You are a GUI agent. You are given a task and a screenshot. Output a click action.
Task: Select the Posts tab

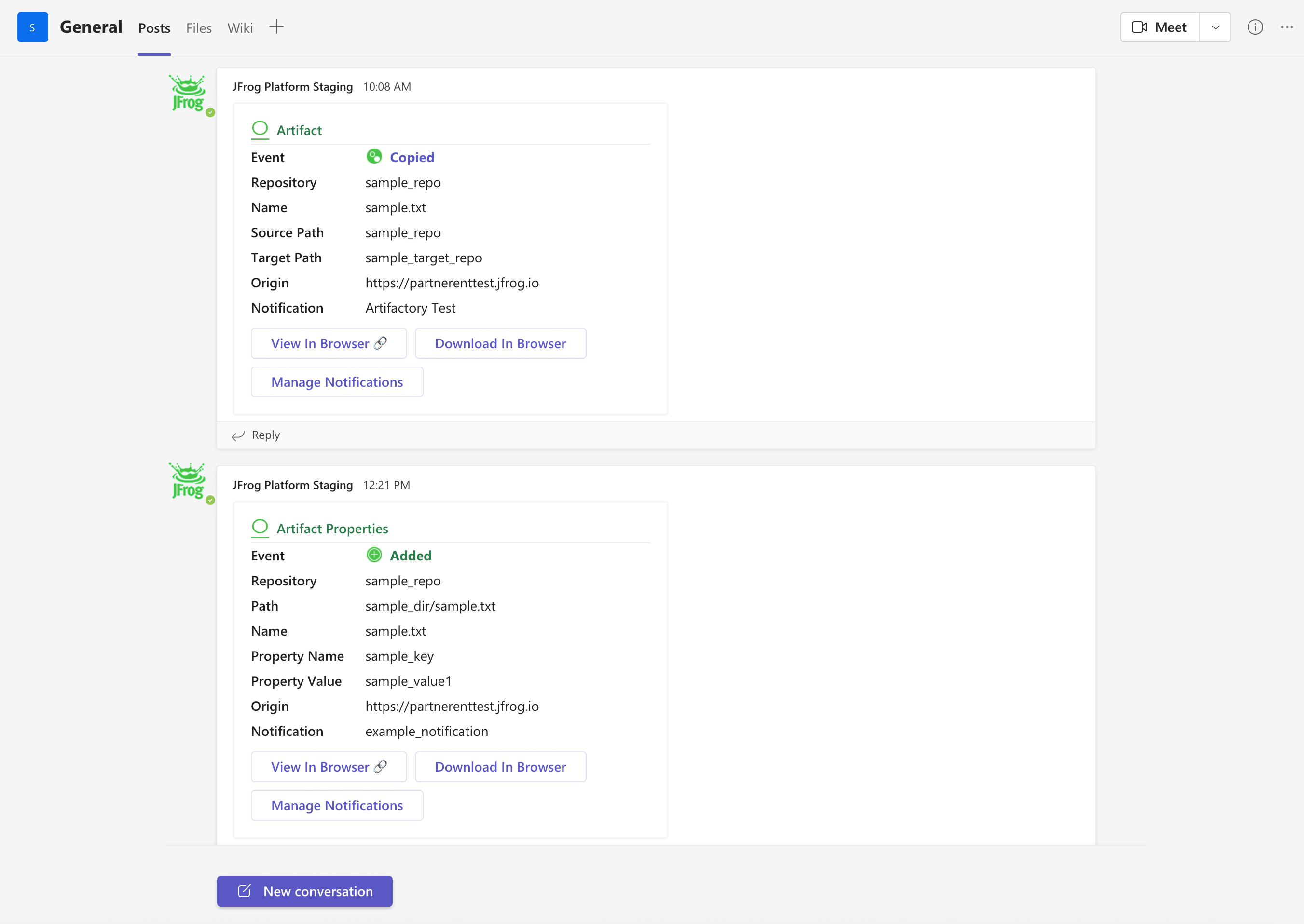click(154, 28)
